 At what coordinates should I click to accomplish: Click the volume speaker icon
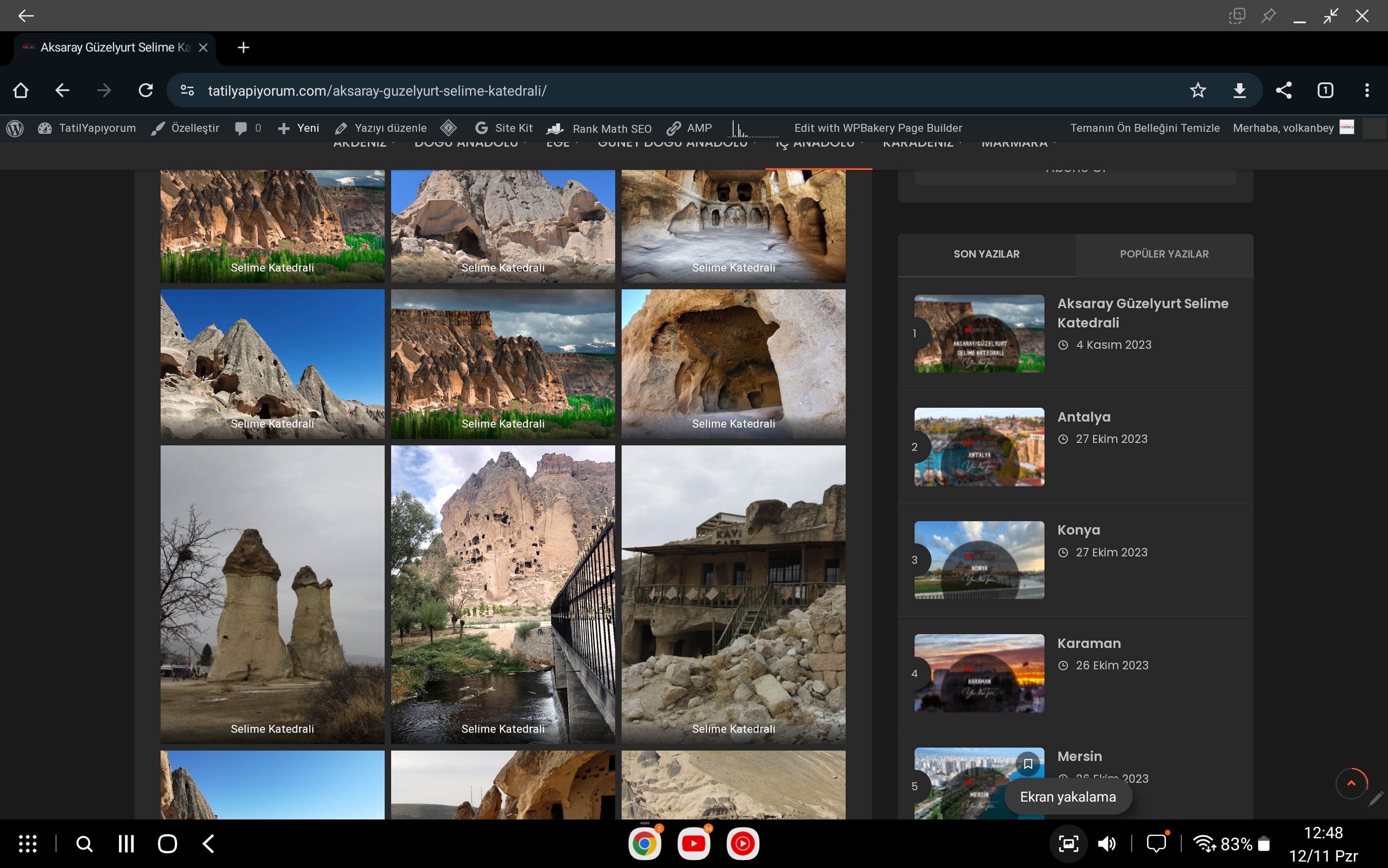click(x=1106, y=843)
